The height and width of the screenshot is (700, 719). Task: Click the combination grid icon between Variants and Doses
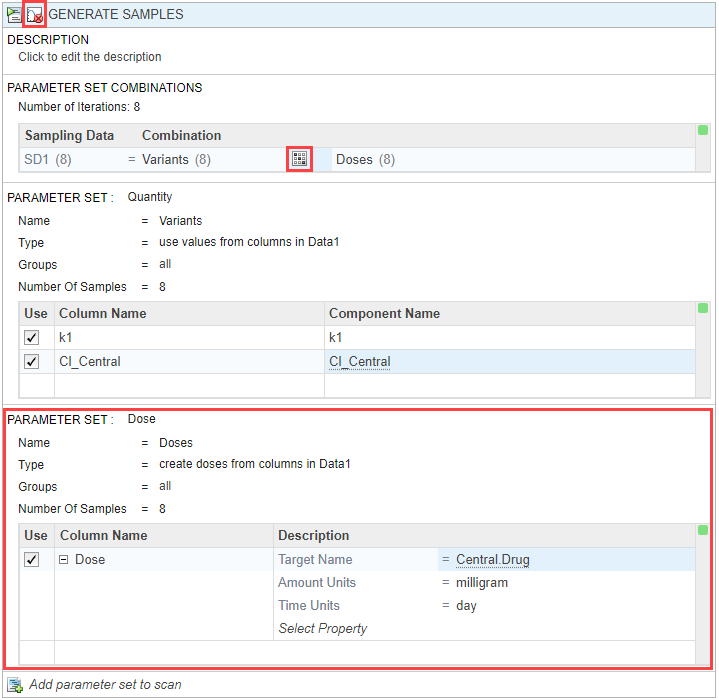pyautogui.click(x=299, y=159)
